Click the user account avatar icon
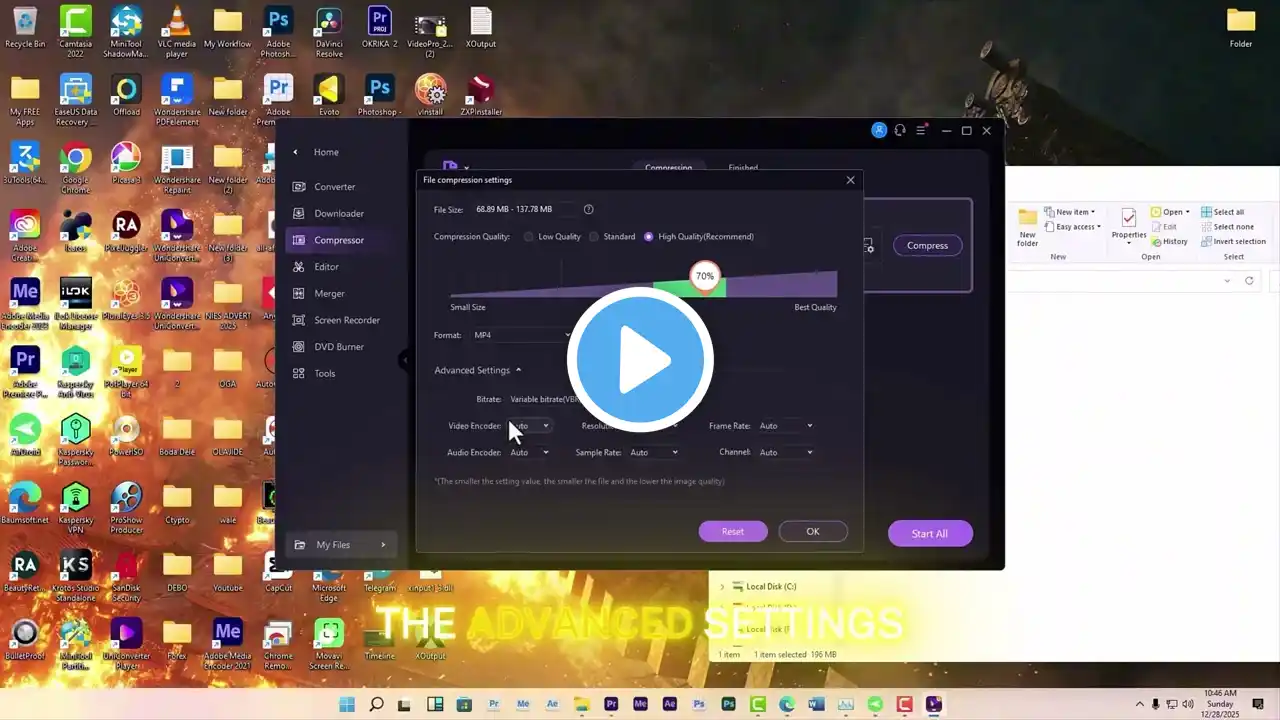1280x720 pixels. tap(879, 131)
